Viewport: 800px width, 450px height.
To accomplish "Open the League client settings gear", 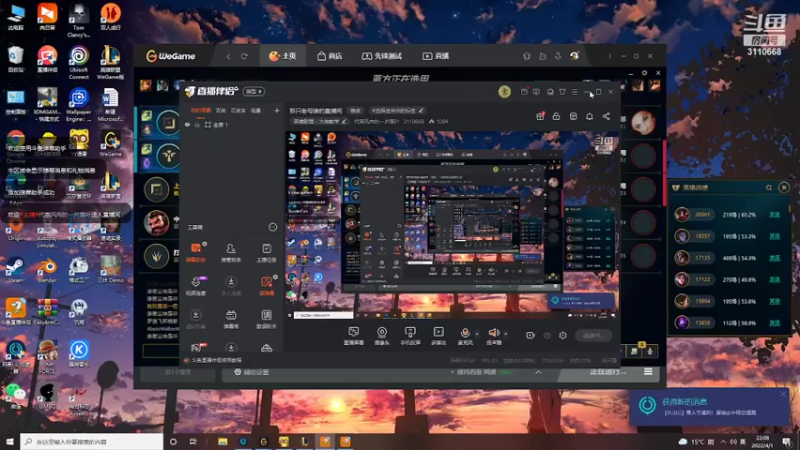I will tap(644, 73).
